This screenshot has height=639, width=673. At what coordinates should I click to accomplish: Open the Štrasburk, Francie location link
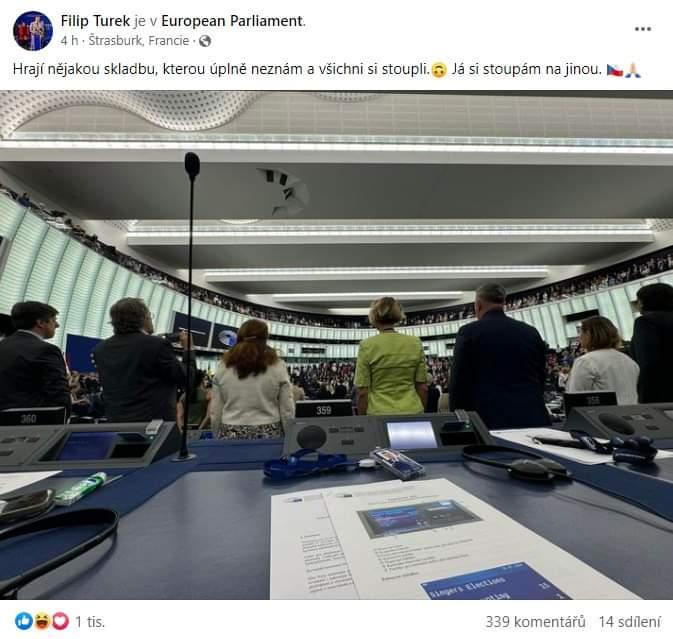click(x=139, y=41)
